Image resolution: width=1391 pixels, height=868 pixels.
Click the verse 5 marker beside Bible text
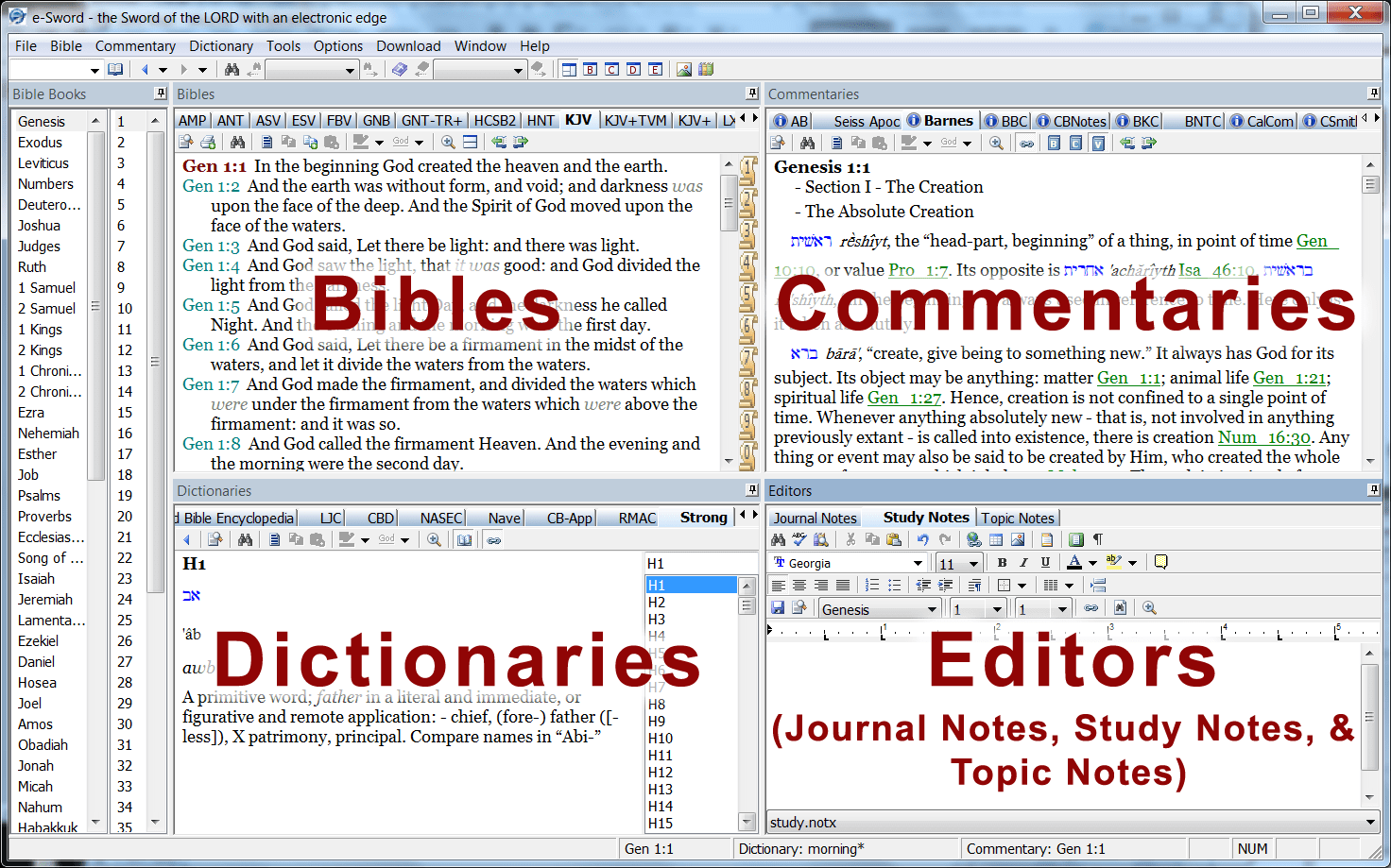(x=748, y=297)
